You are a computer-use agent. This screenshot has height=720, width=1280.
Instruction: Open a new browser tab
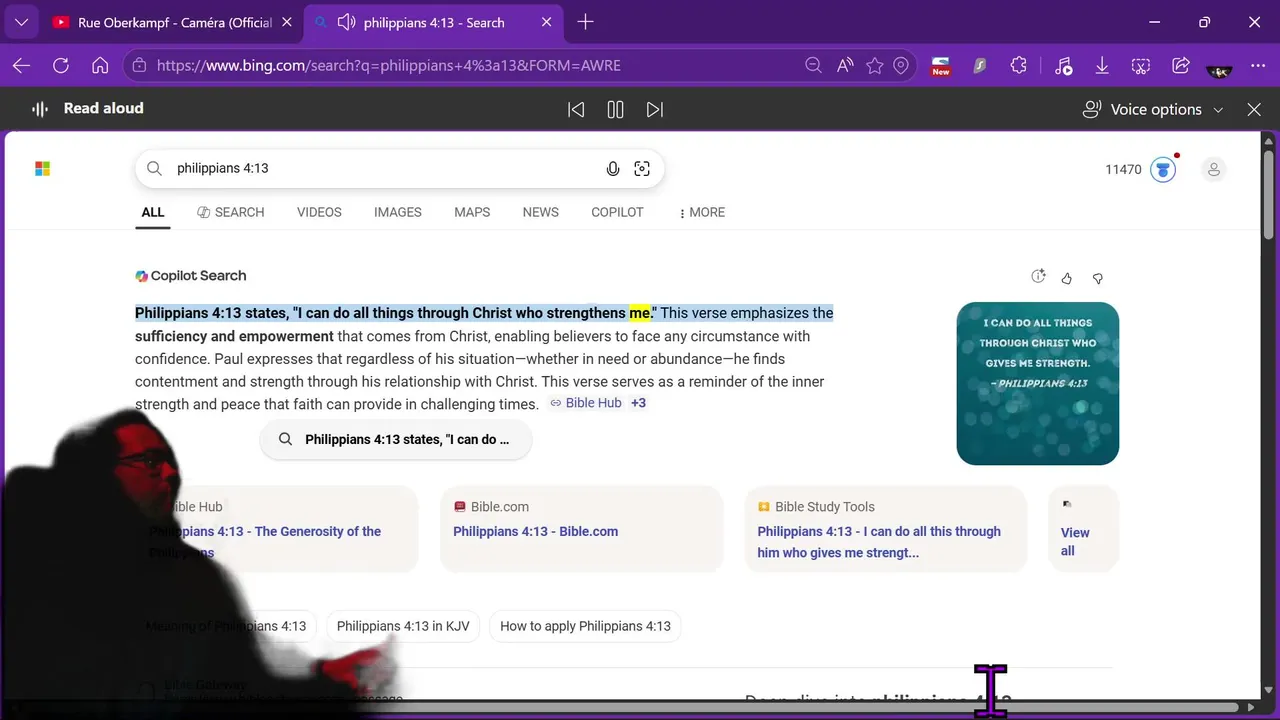click(586, 22)
